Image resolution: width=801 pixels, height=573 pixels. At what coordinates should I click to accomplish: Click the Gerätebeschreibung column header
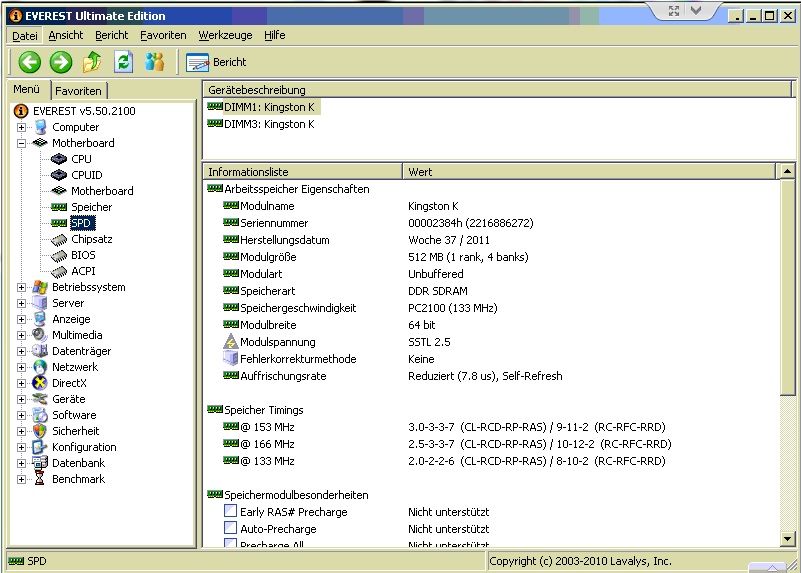coord(498,90)
